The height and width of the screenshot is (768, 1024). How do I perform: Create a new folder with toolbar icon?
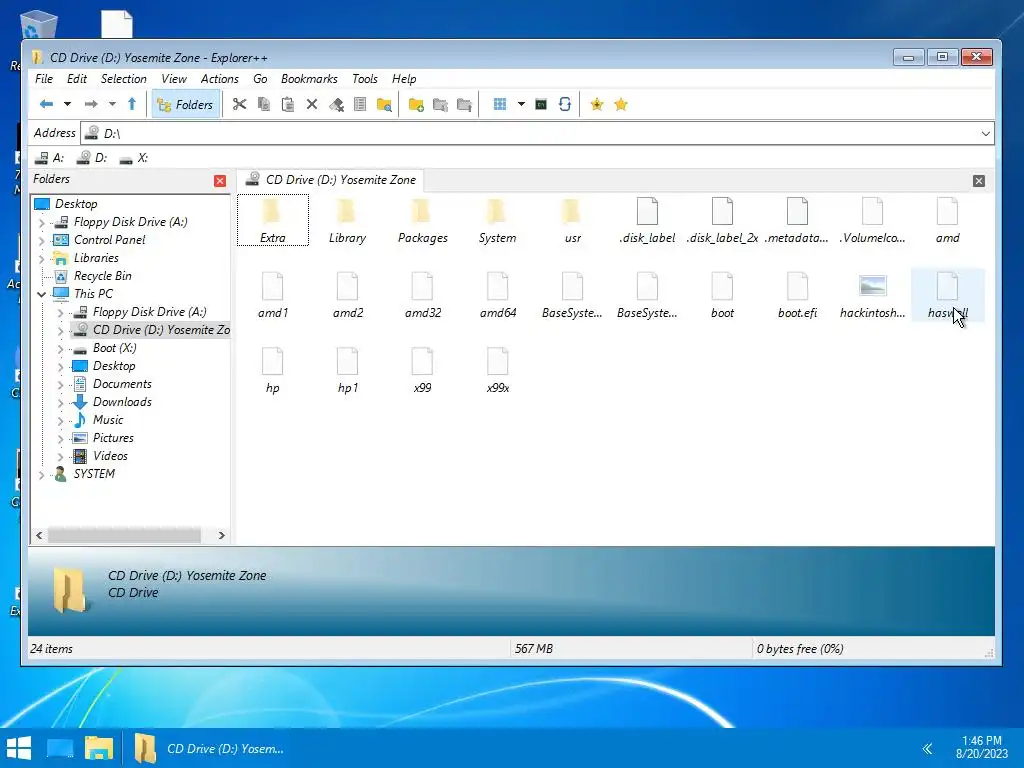416,104
